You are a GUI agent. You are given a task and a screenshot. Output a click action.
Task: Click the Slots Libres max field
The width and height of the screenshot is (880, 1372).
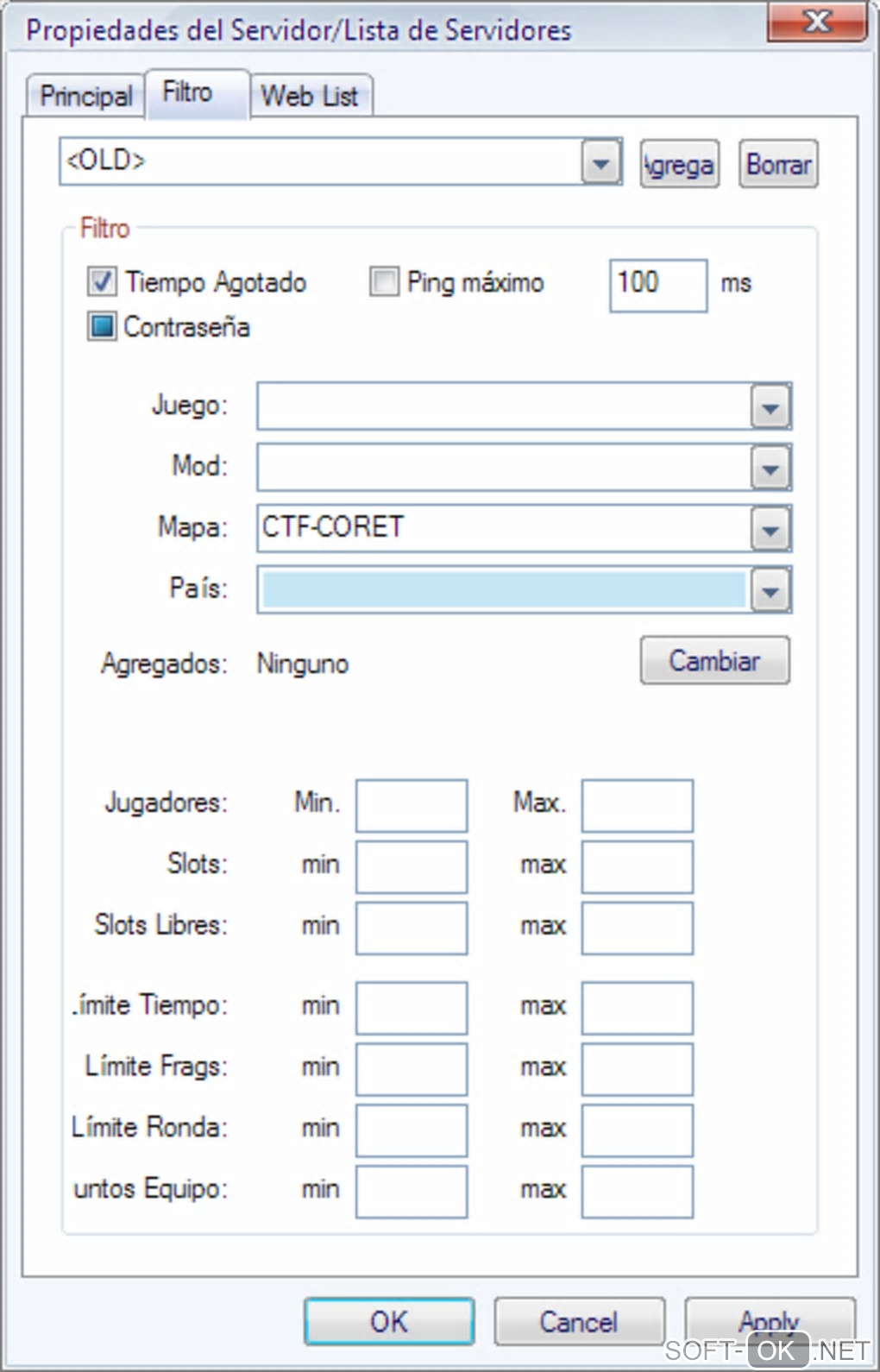637,928
